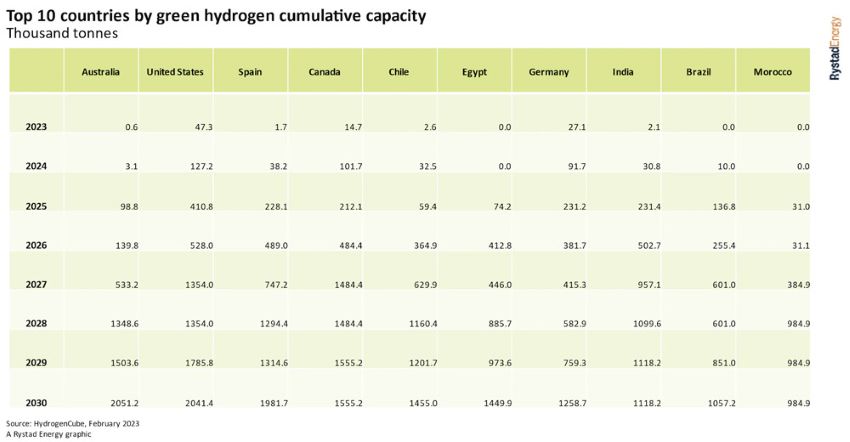Click Australia's 2027 value 533.2
Viewport: 850px width, 442px height.
coord(127,284)
